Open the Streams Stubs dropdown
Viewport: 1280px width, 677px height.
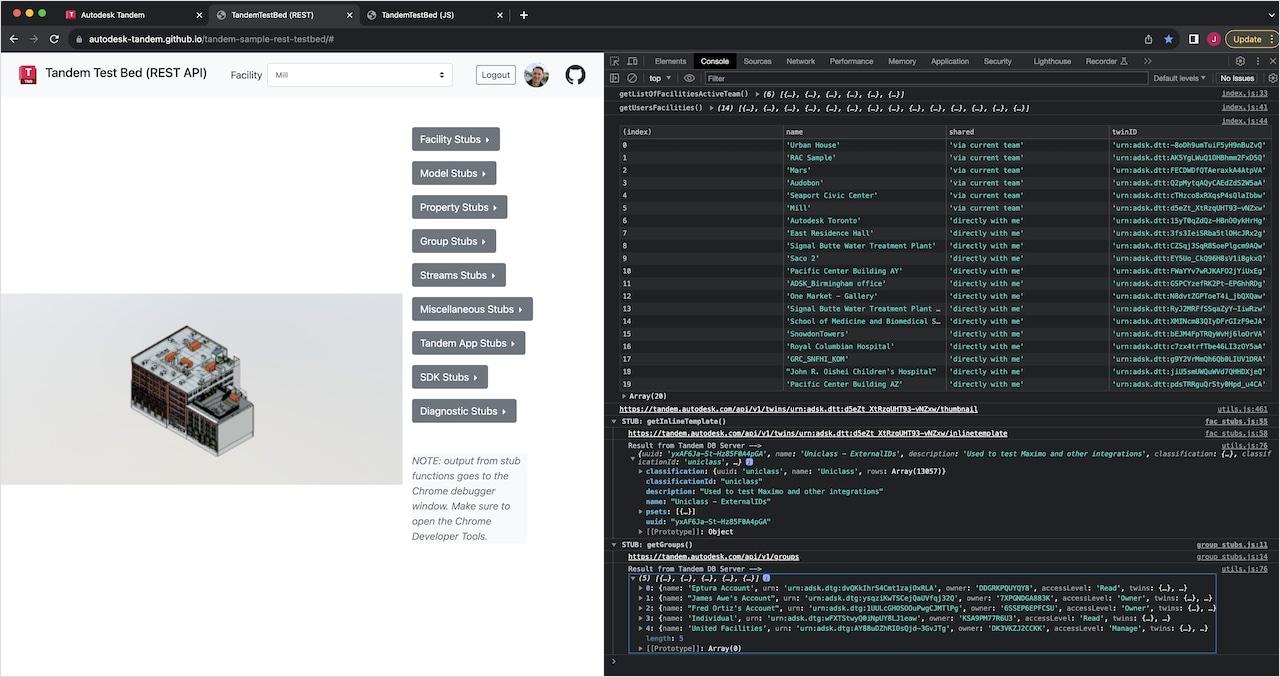point(458,275)
